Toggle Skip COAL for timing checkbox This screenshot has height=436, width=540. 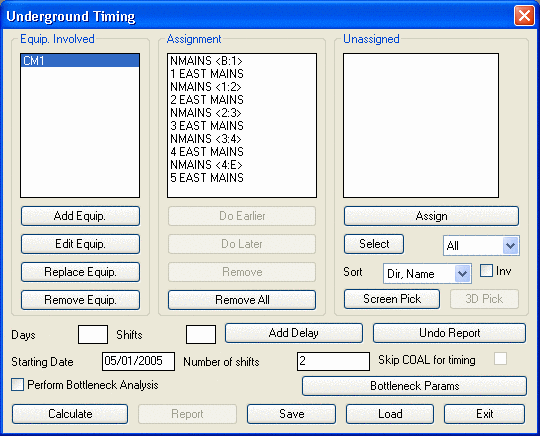coord(500,359)
